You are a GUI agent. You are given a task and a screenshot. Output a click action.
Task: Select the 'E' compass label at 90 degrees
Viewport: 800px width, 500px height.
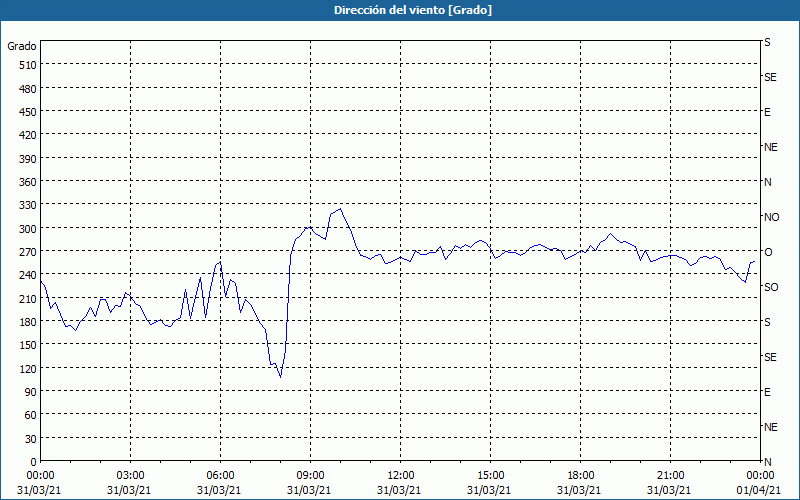767,392
